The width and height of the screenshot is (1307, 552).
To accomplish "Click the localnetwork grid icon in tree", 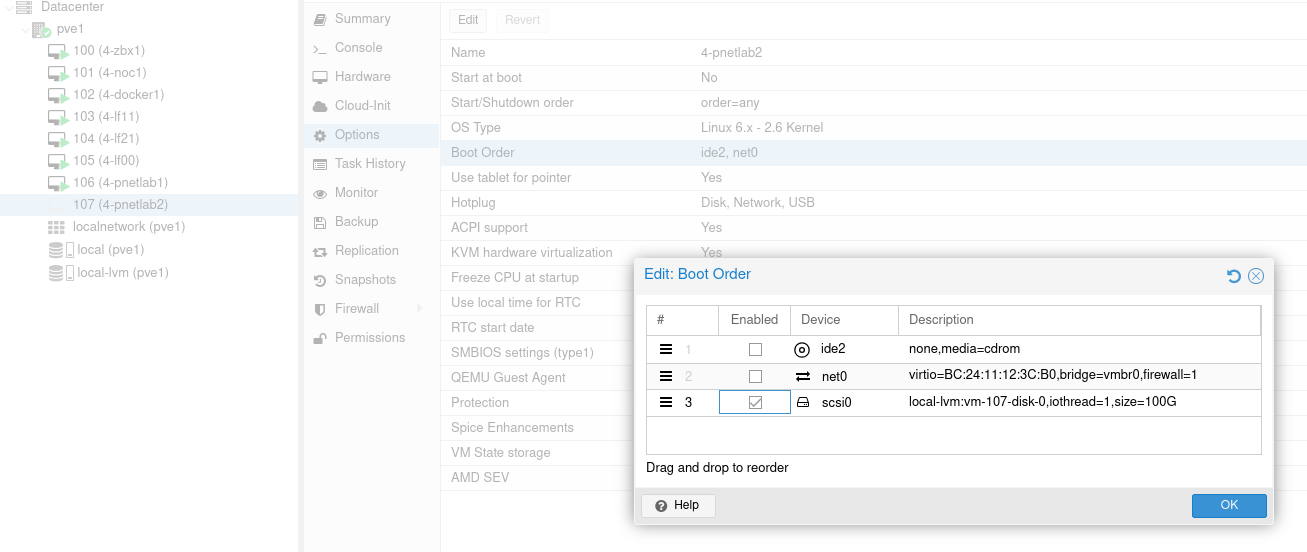I will click(x=56, y=227).
